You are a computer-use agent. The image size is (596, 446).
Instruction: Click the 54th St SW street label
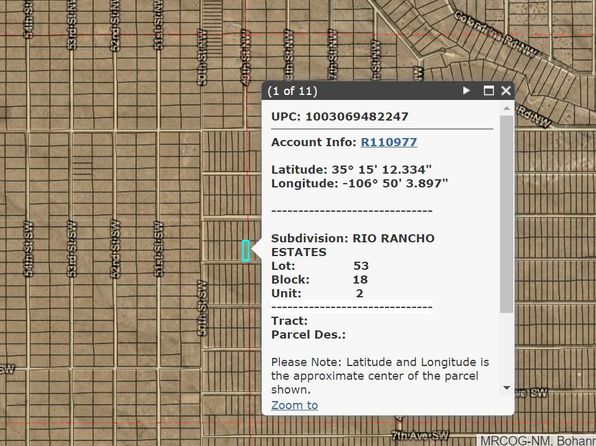point(29,249)
